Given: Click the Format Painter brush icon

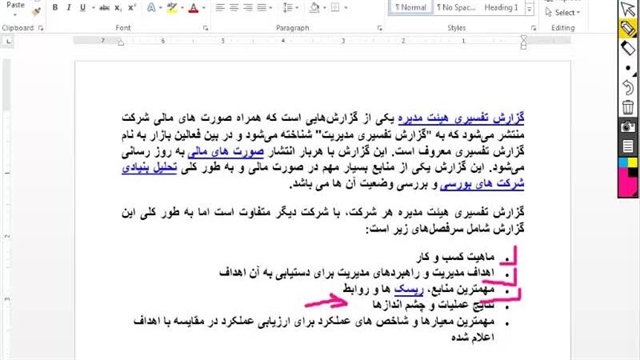Looking at the screenshot, I should [x=36, y=11].
